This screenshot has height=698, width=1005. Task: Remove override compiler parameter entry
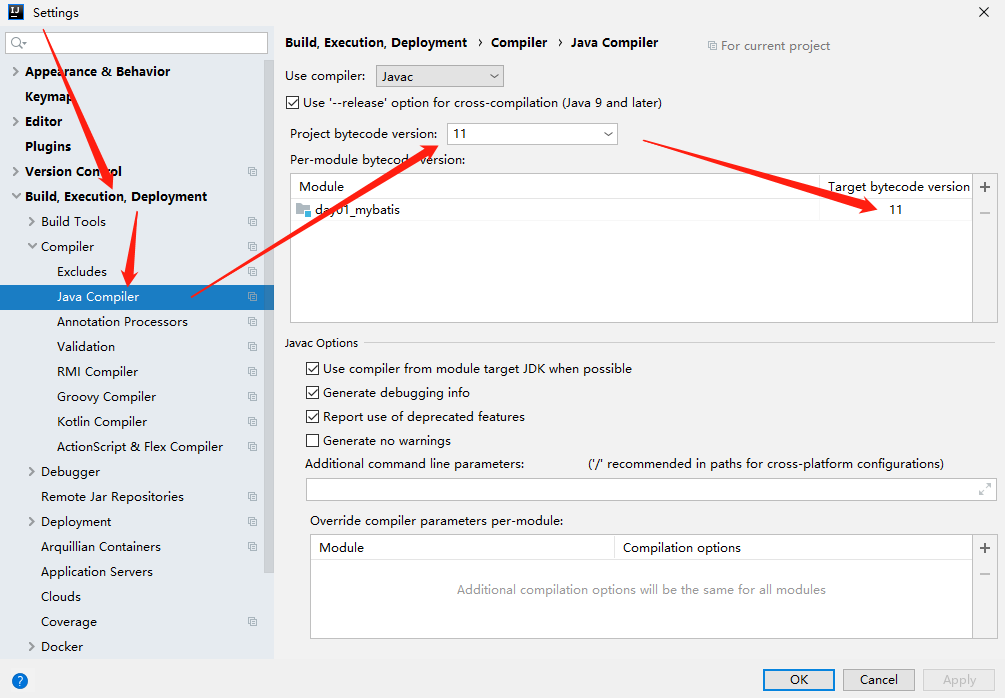[x=985, y=574]
